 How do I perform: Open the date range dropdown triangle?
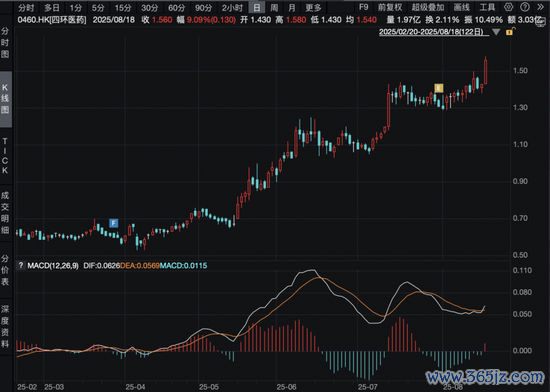(x=496, y=32)
